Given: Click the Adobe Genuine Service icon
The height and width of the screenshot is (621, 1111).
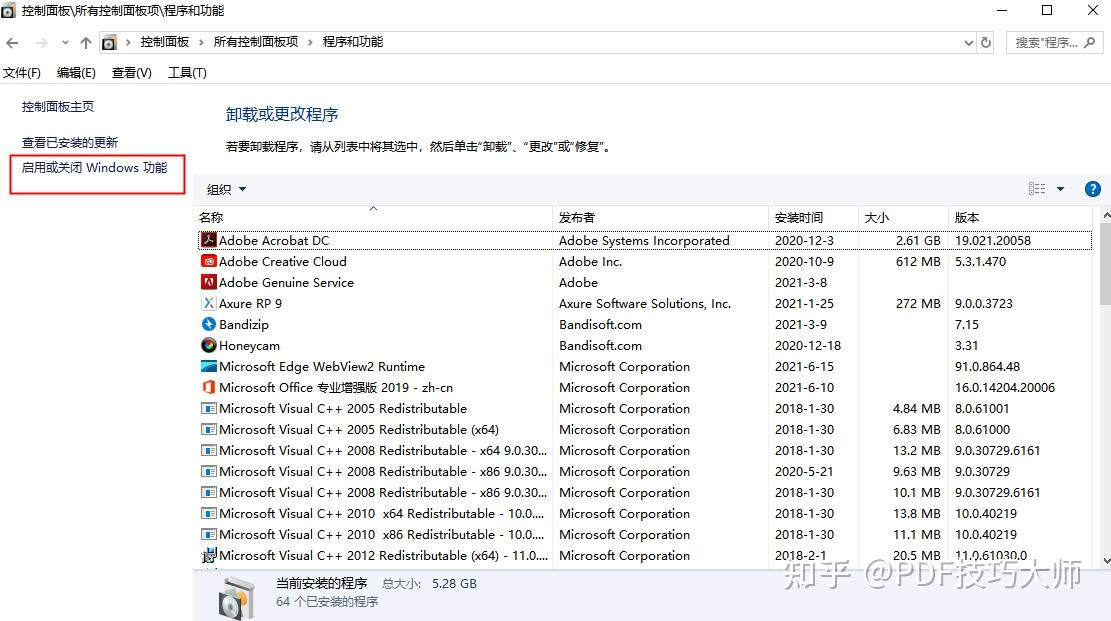Looking at the screenshot, I should (208, 282).
